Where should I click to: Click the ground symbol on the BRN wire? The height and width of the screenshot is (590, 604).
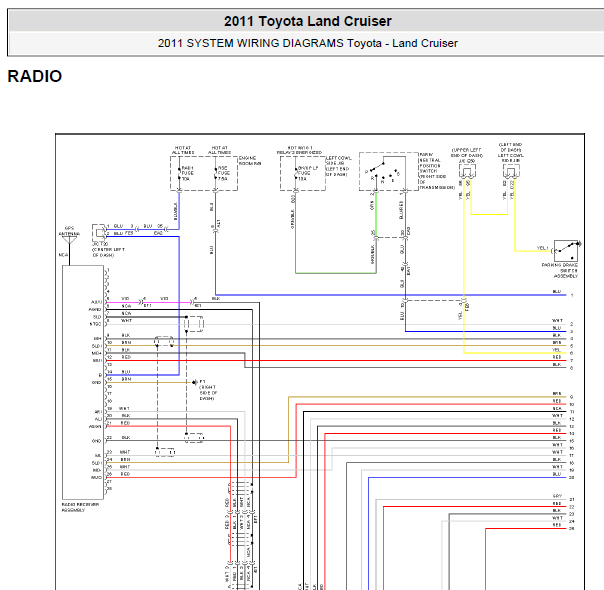coord(194,382)
